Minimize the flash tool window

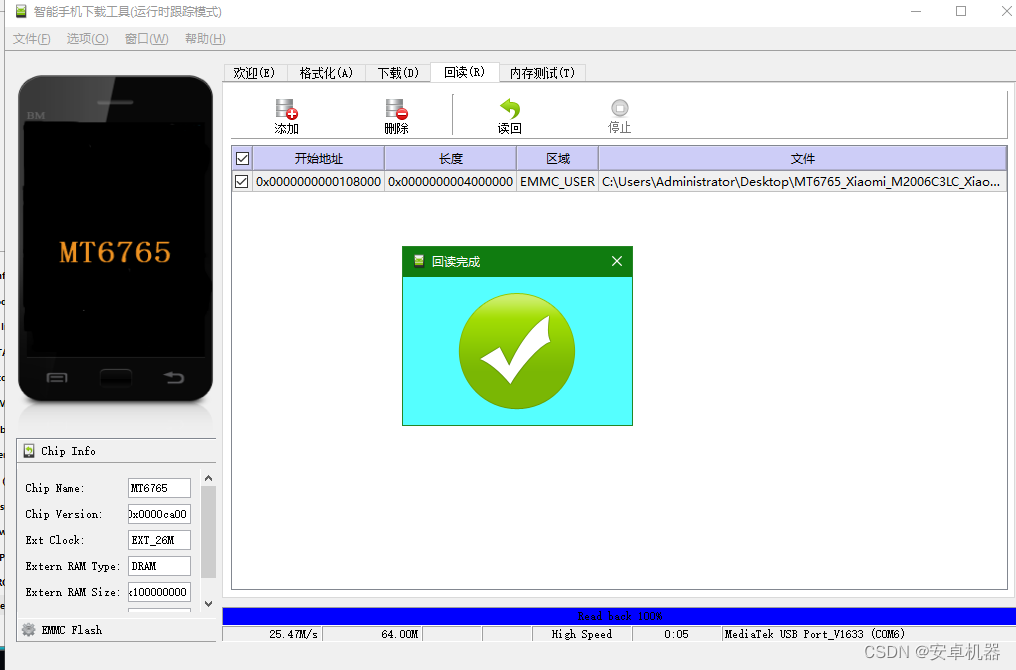point(916,12)
